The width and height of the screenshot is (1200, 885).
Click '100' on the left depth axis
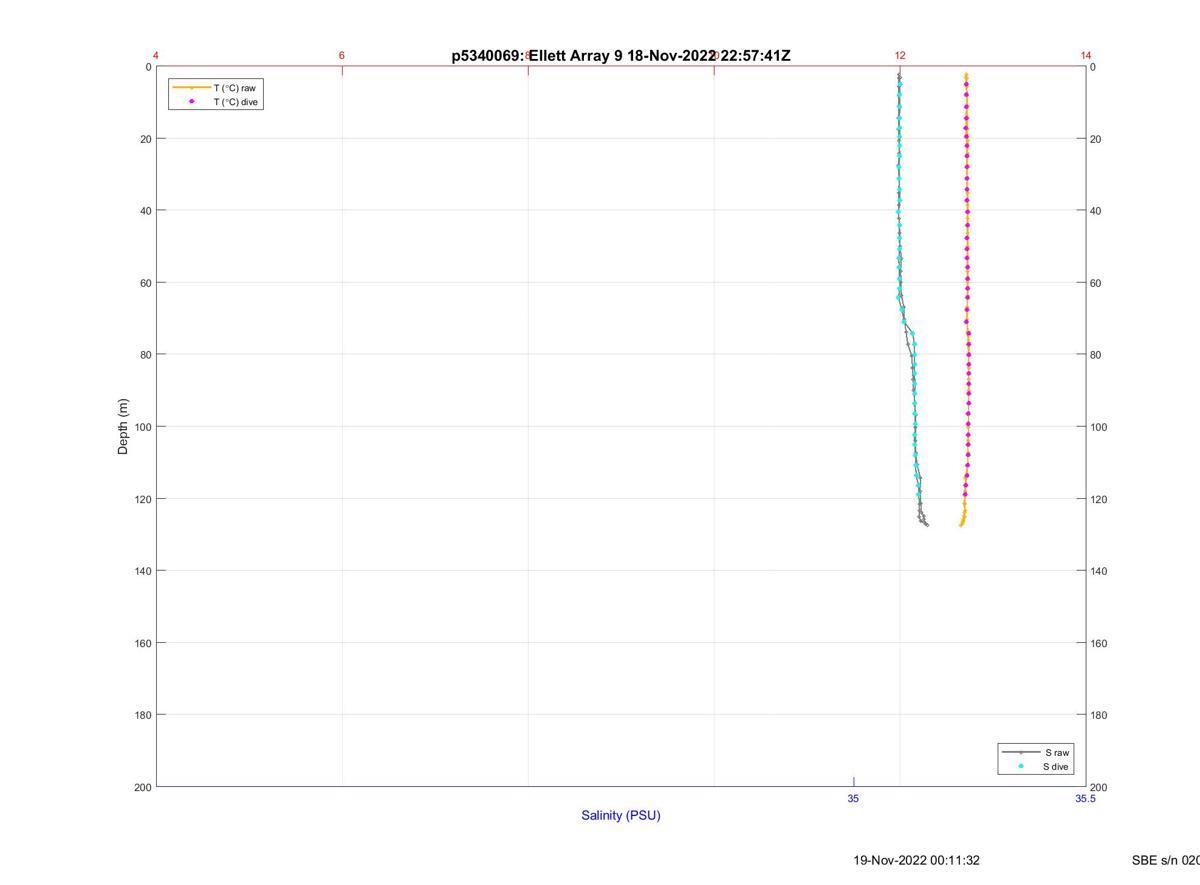(142, 427)
